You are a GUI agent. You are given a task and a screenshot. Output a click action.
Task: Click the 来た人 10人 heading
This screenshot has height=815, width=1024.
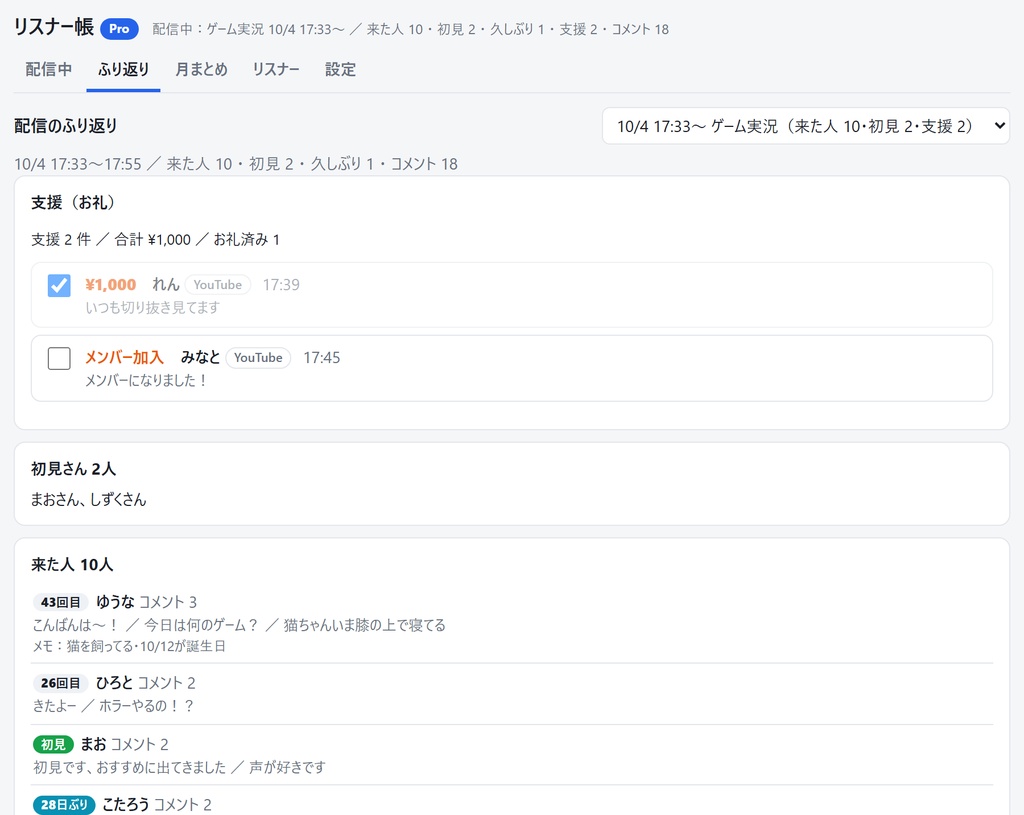click(x=72, y=565)
